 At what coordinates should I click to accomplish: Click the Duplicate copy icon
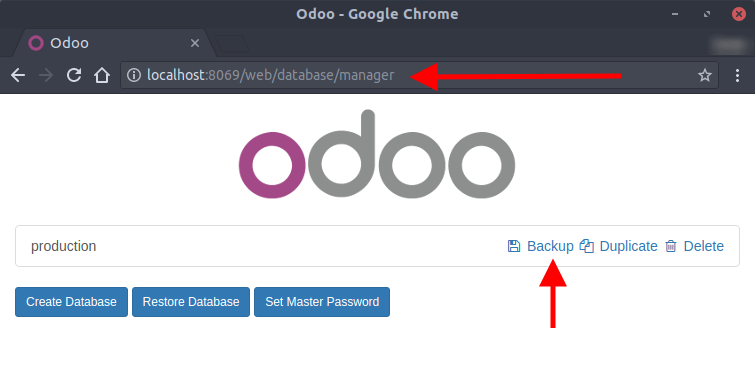[586, 246]
